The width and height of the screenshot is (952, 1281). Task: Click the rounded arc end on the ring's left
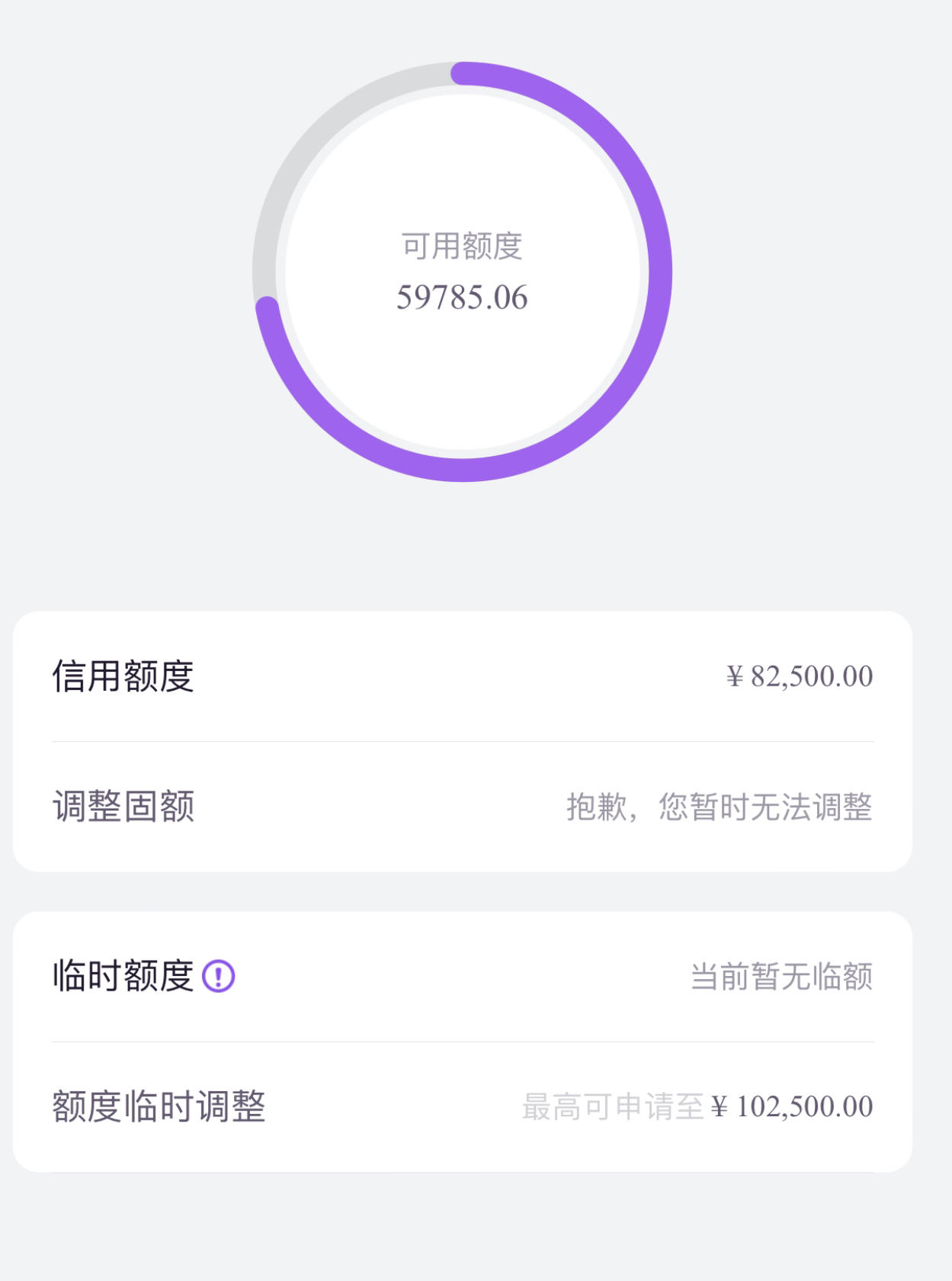coord(268,309)
